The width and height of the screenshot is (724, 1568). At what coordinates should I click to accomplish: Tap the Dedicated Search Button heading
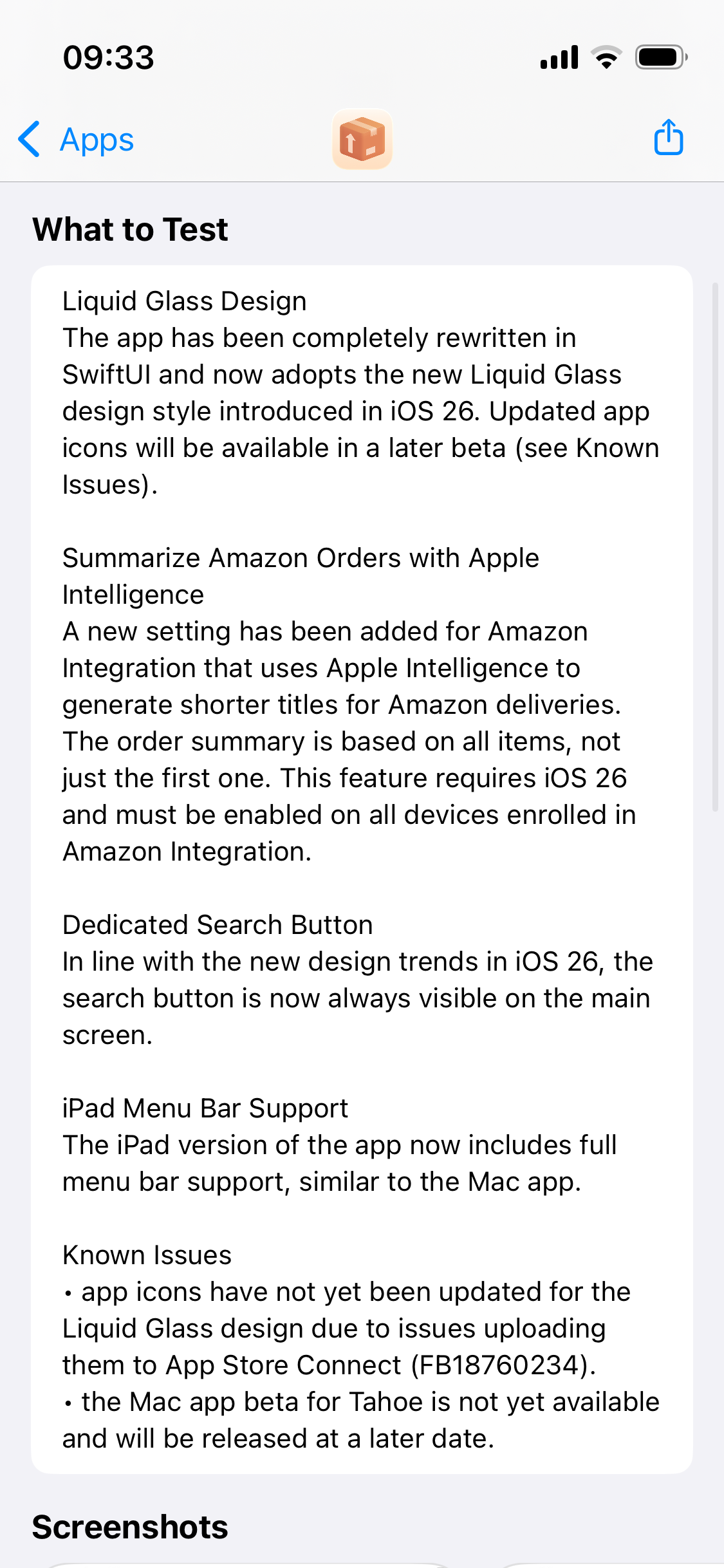click(x=218, y=925)
